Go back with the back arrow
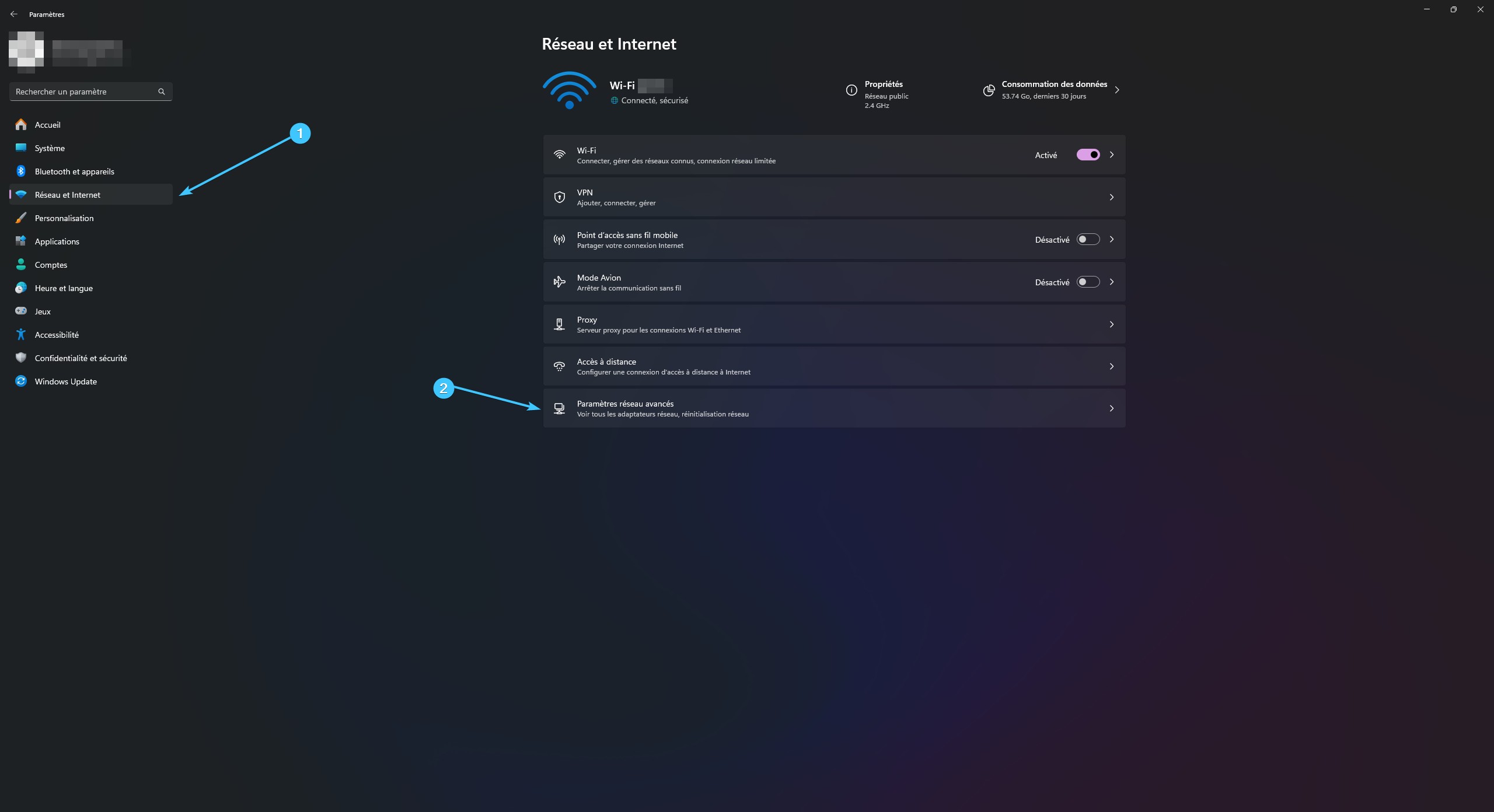The width and height of the screenshot is (1494, 812). (x=14, y=14)
